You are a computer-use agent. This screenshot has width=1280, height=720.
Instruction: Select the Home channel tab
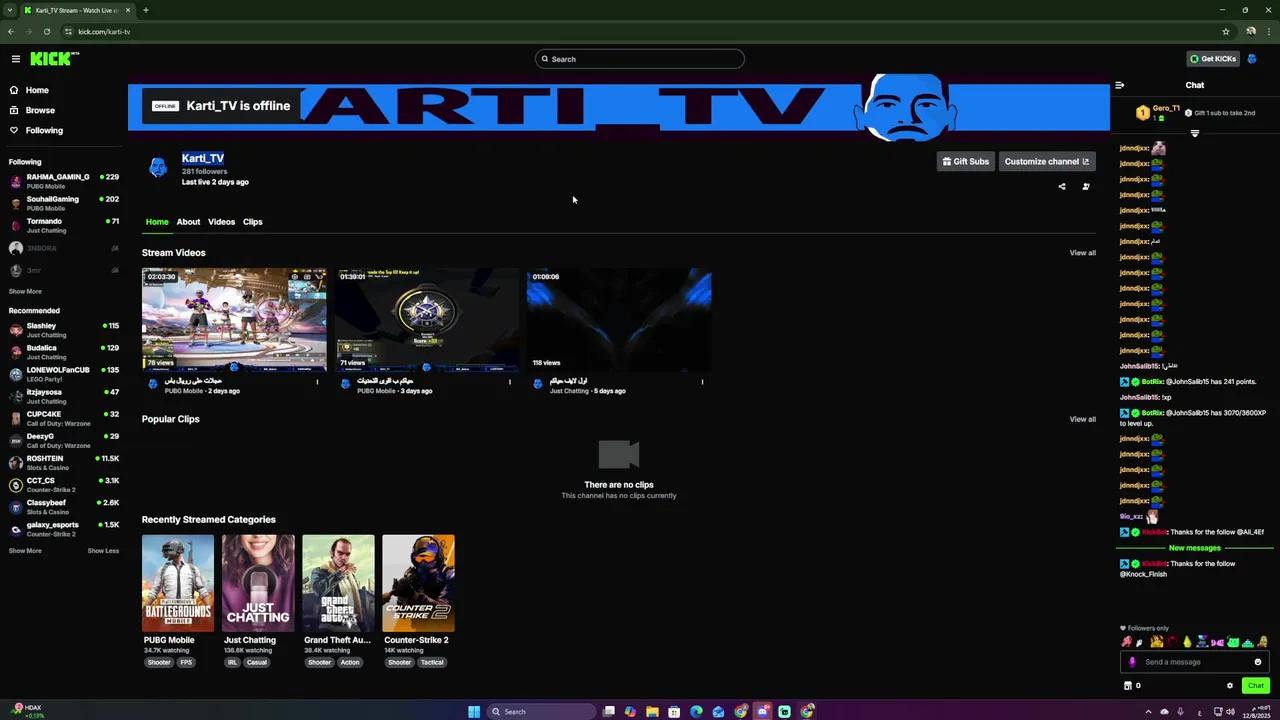157,222
